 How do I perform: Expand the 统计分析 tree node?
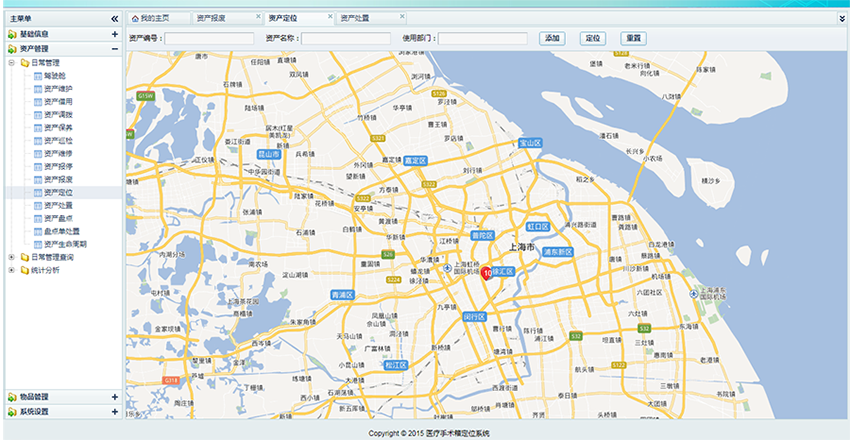(11, 270)
